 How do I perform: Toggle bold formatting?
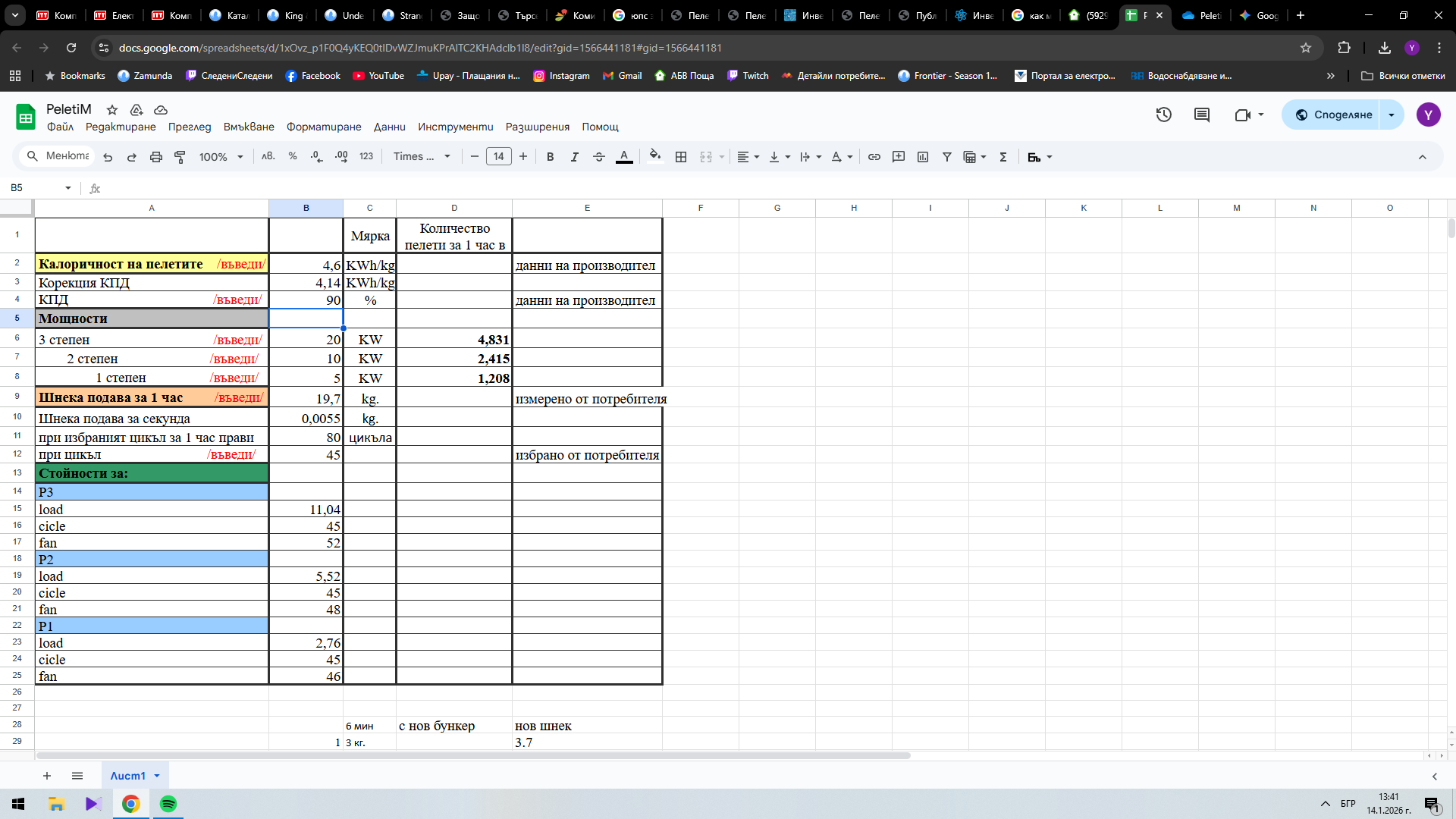tap(550, 157)
